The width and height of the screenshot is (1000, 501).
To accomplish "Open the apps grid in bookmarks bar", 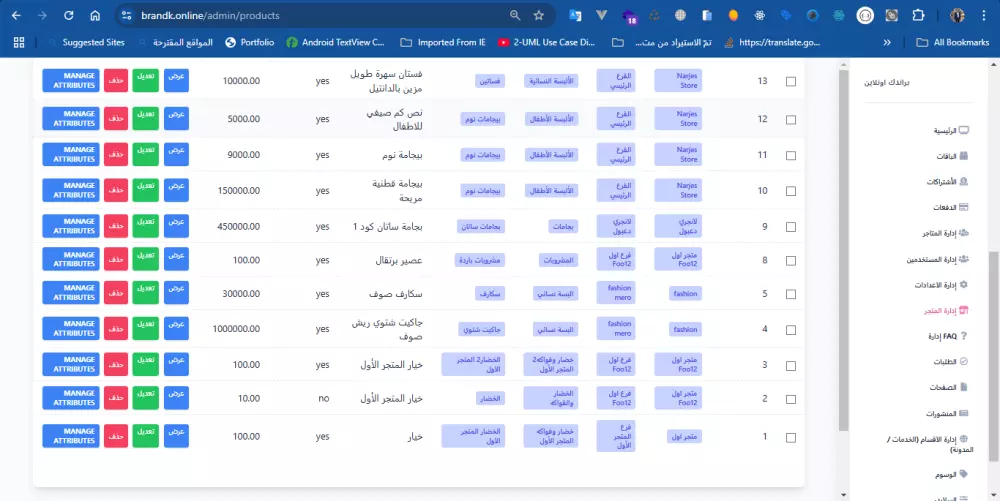I will [x=19, y=43].
